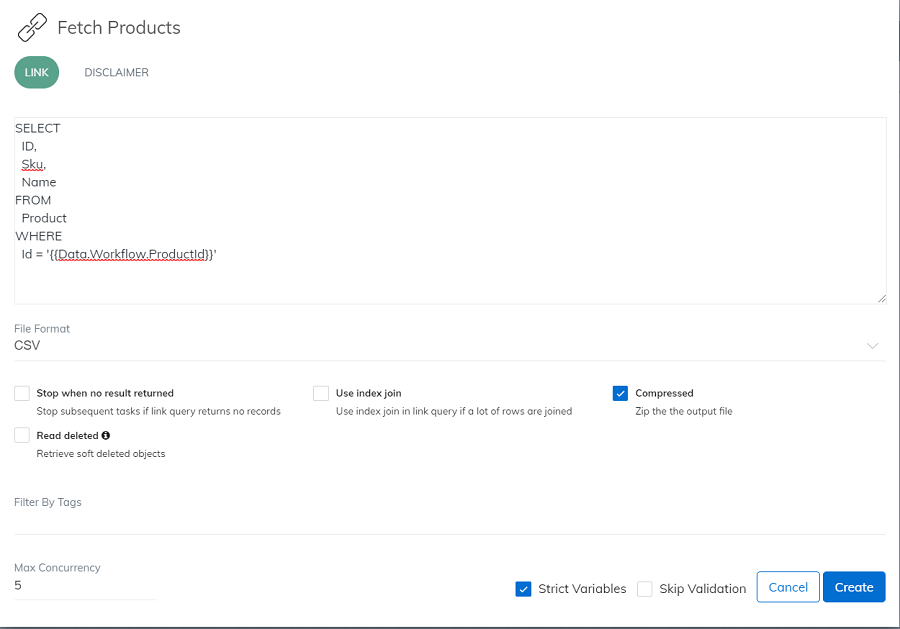The width and height of the screenshot is (900, 629).
Task: Click the Filter By Tags field
Action: pos(450,521)
